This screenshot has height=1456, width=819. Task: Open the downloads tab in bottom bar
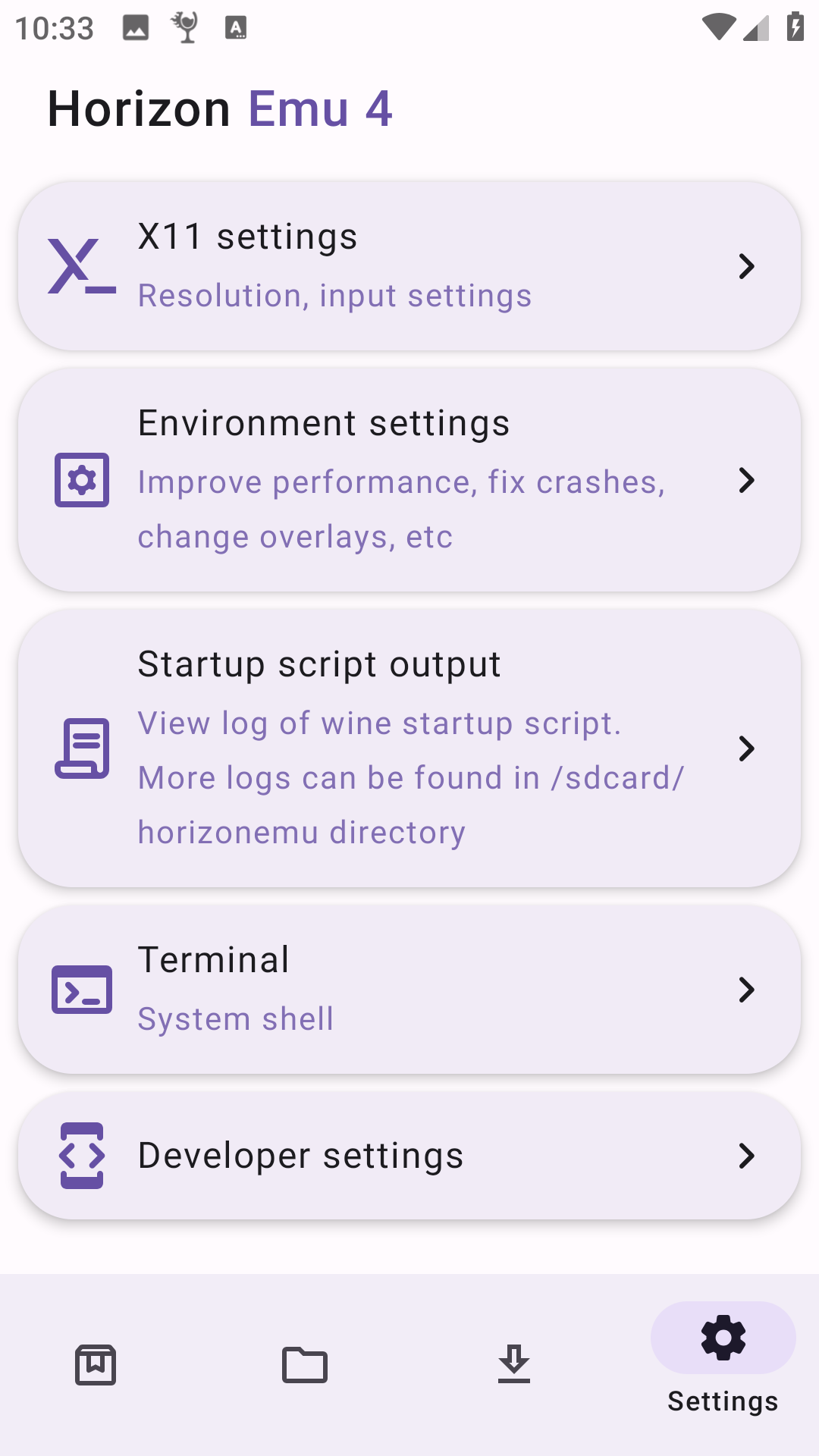pyautogui.click(x=514, y=1365)
